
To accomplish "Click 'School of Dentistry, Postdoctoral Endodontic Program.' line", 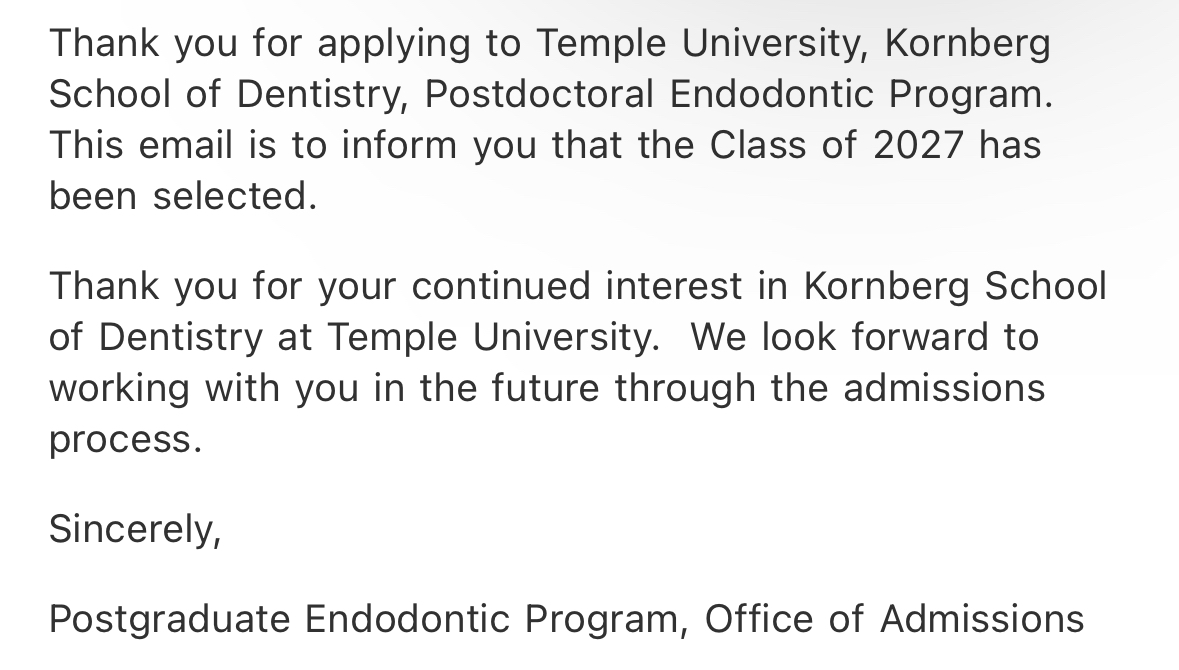I will click(551, 95).
